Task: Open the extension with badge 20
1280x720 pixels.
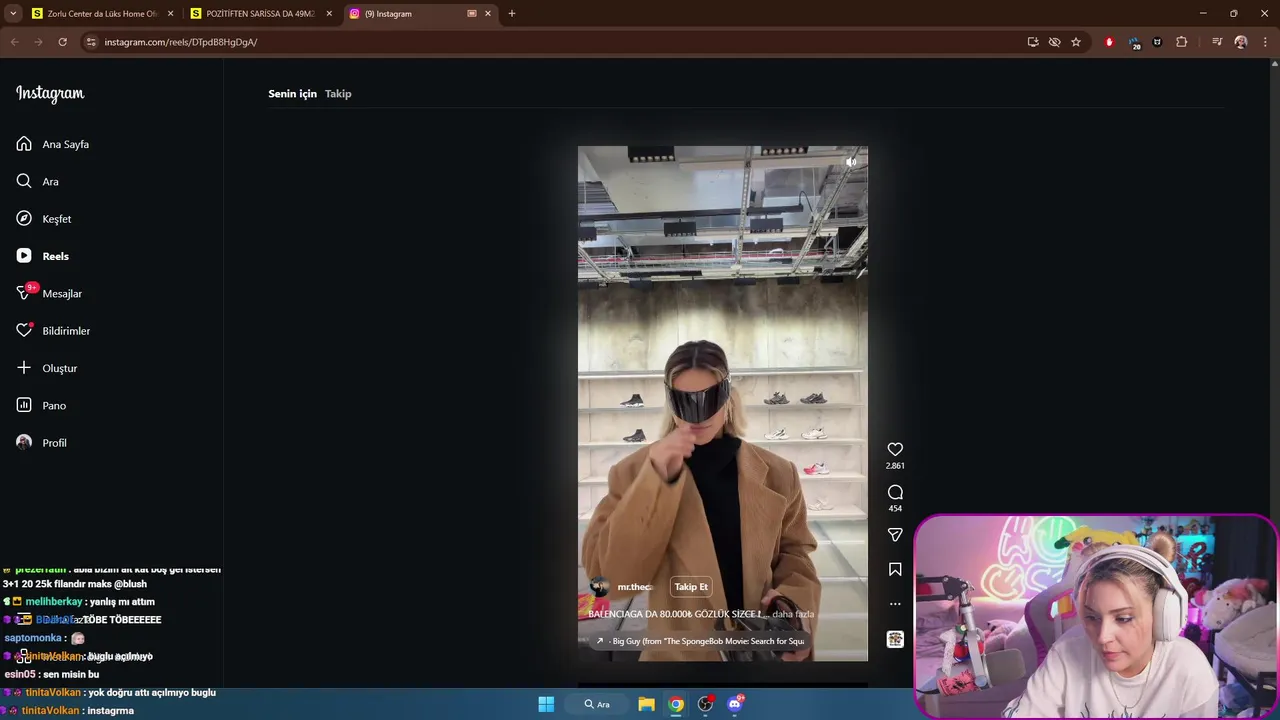Action: click(1134, 42)
